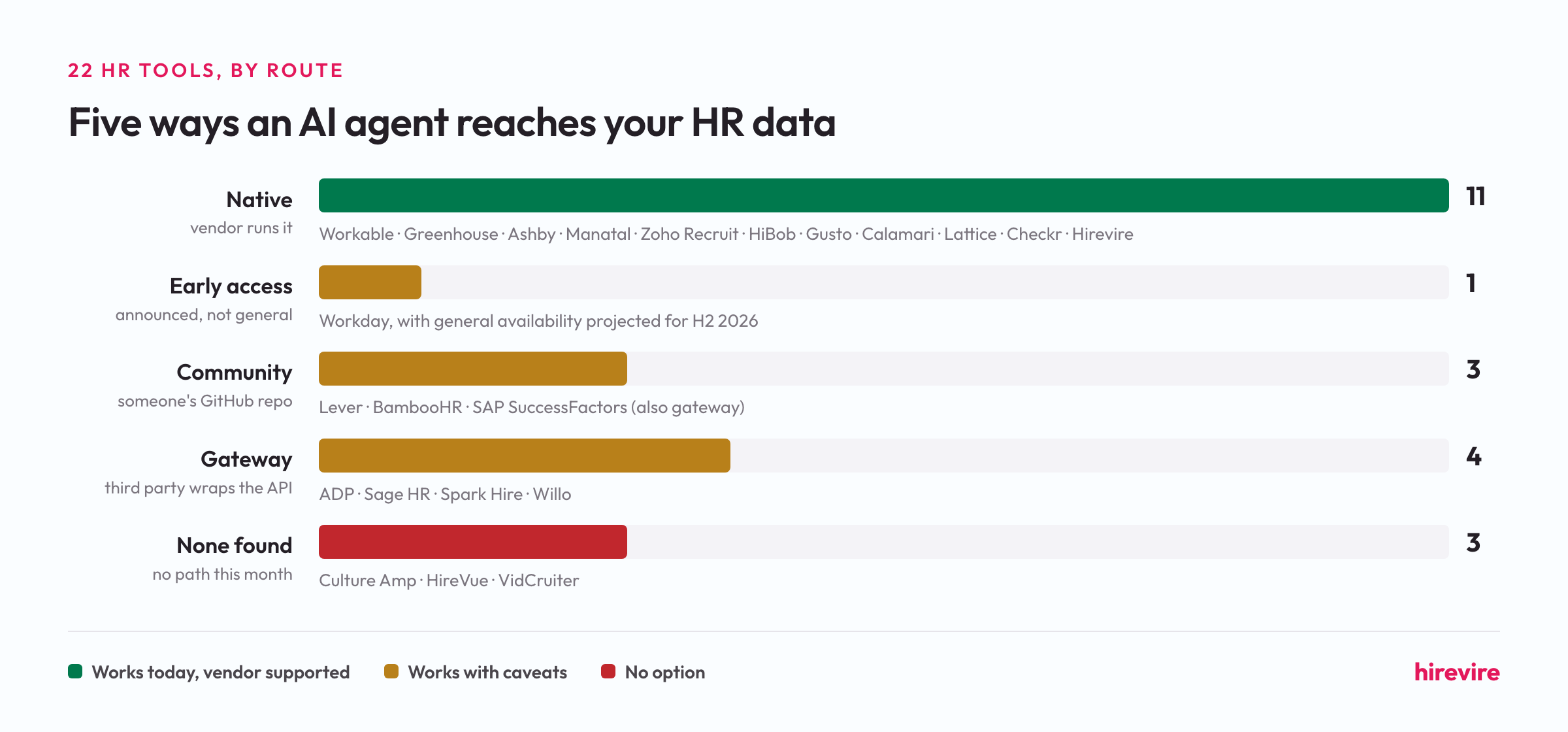This screenshot has height=732, width=1568.
Task: Click 'Greenhouse' in the Native list
Action: tap(451, 234)
